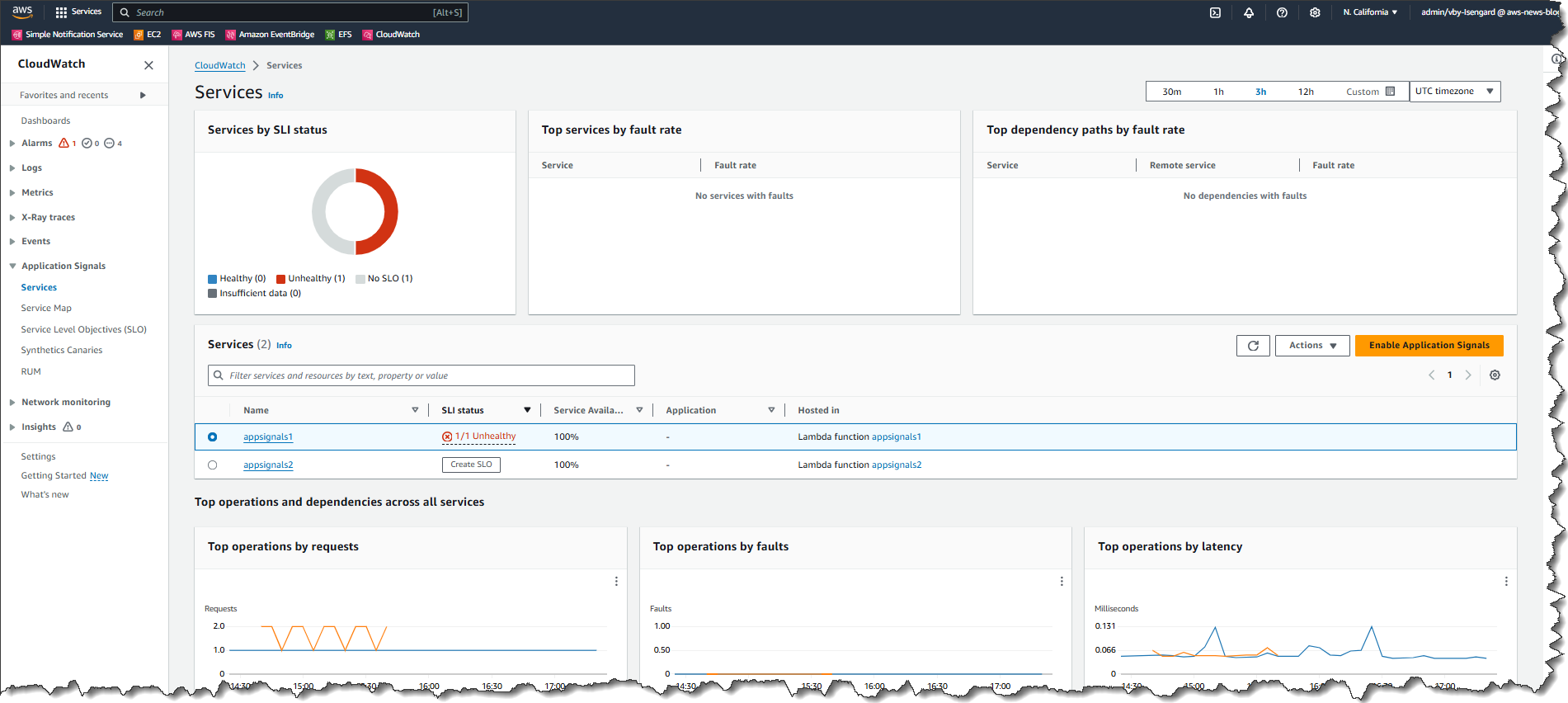The image size is (1568, 703).
Task: Expand the Logs navigation section
Action: (12, 168)
